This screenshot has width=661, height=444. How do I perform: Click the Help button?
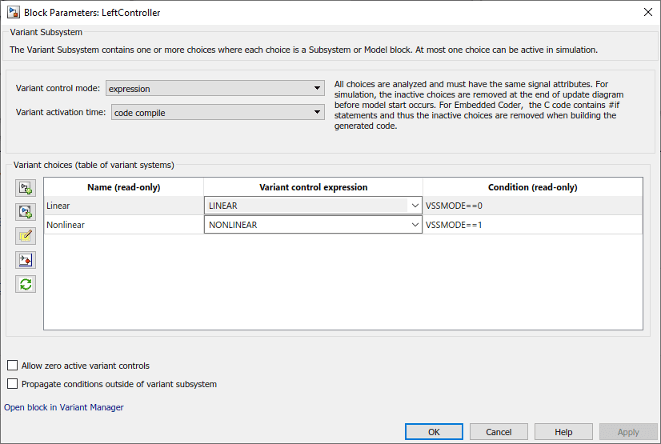coord(563,432)
